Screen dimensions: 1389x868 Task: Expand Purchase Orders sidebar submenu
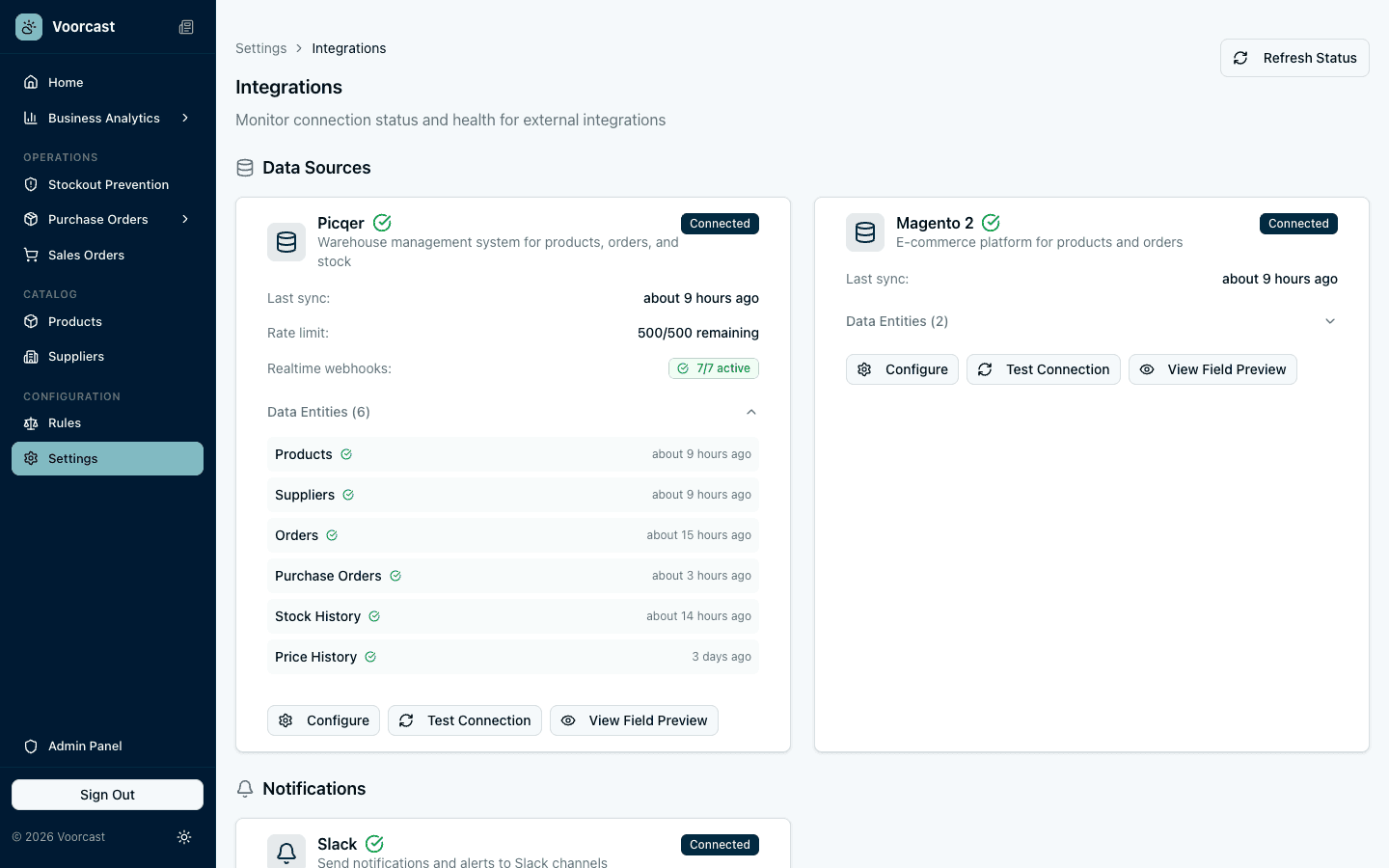(x=185, y=219)
